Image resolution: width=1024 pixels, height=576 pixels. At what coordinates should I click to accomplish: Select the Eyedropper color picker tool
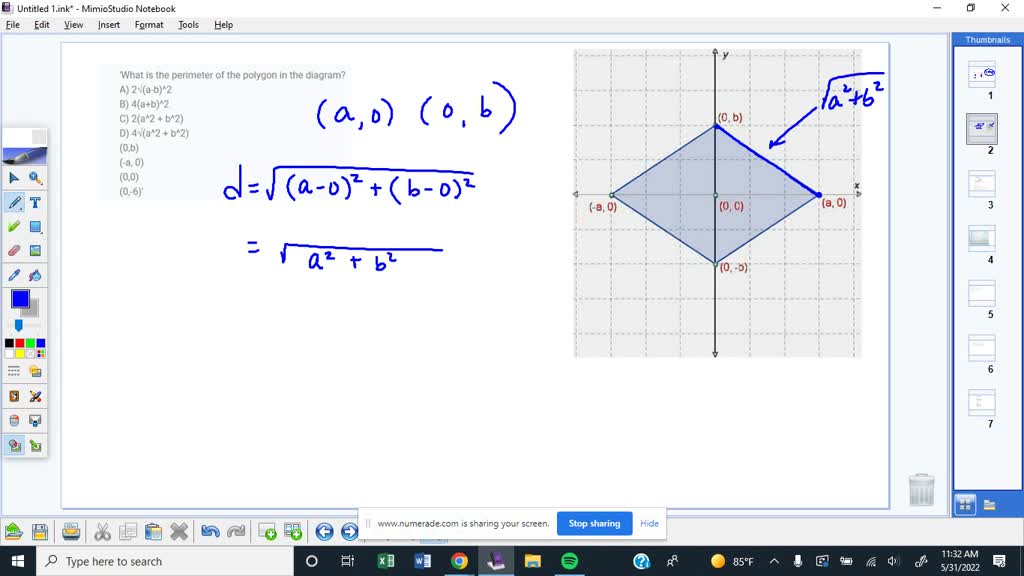click(x=14, y=275)
